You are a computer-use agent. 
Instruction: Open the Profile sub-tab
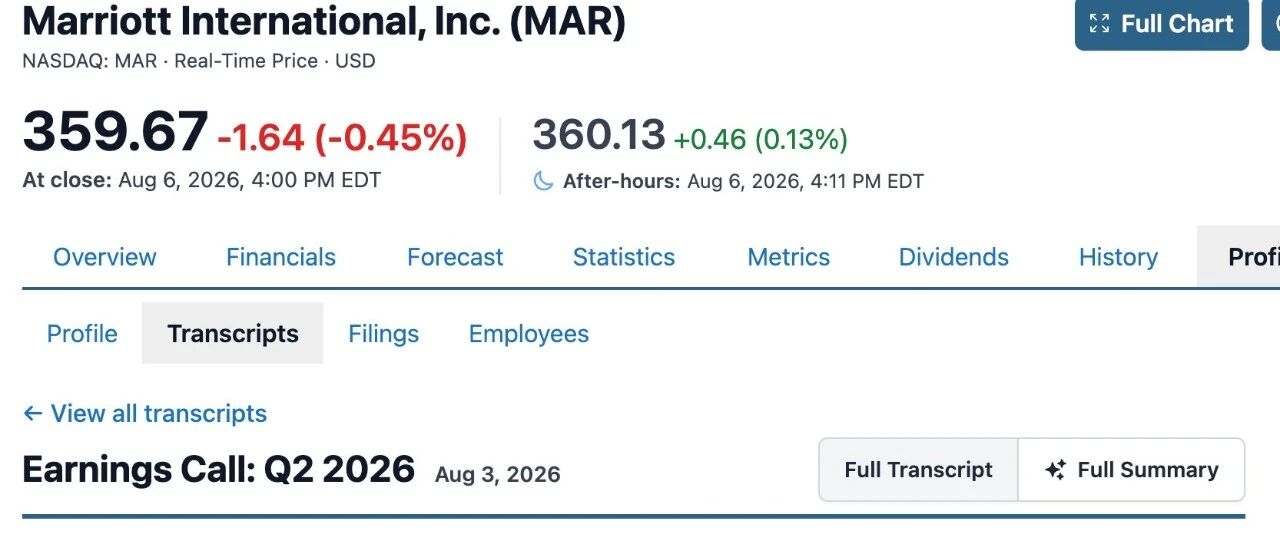coord(82,333)
